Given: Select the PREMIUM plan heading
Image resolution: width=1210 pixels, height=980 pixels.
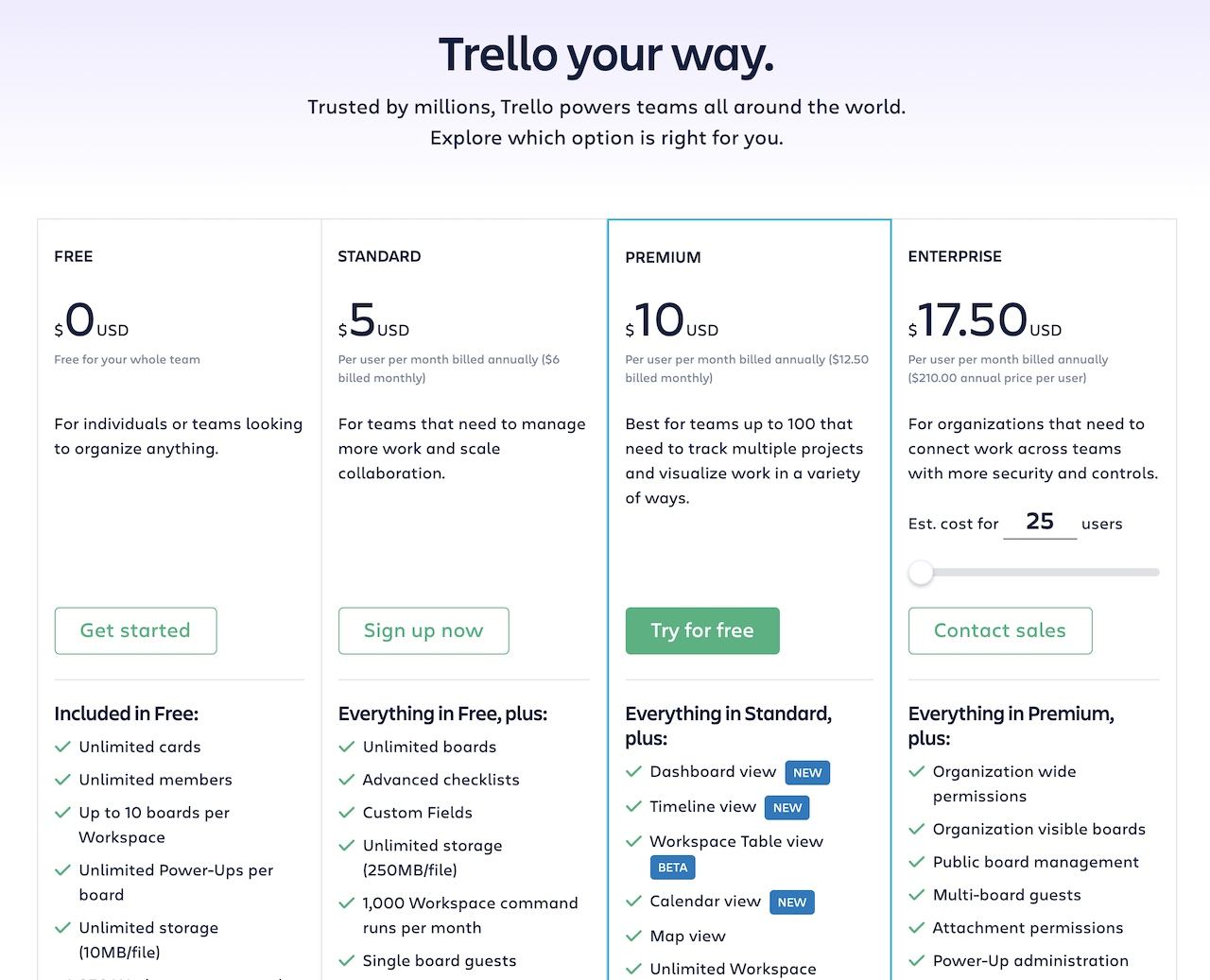Looking at the screenshot, I should 664,257.
